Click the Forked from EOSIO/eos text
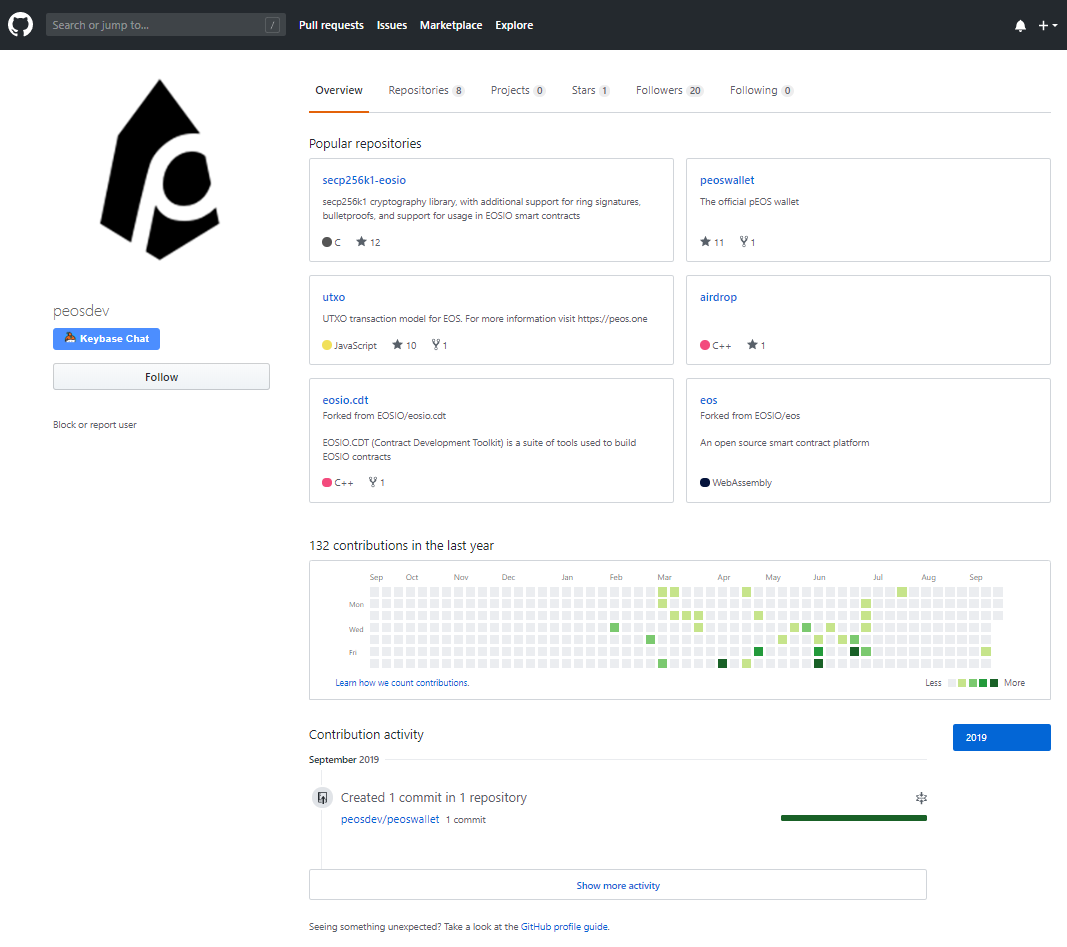Viewport: 1067px width, 947px height. pos(750,416)
